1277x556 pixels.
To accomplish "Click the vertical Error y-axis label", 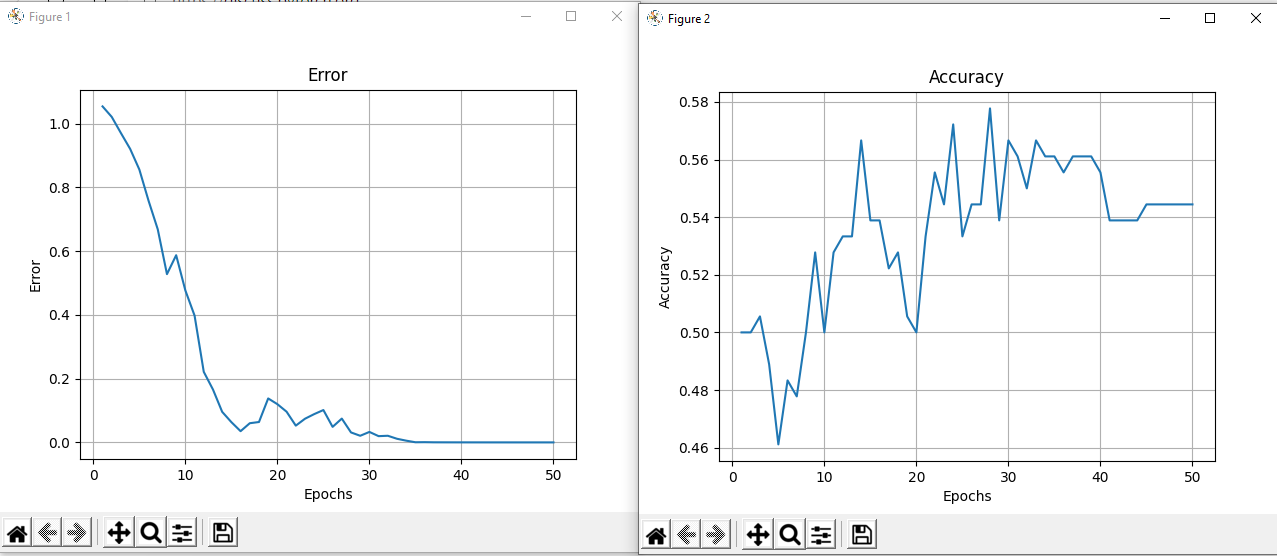I will (x=36, y=276).
